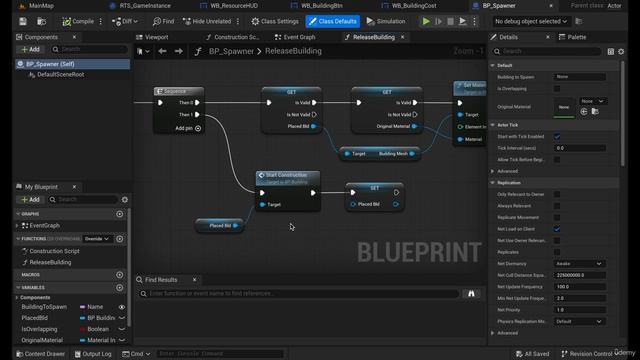Stop the play session
This screenshot has width=640, height=360.
[450, 21]
